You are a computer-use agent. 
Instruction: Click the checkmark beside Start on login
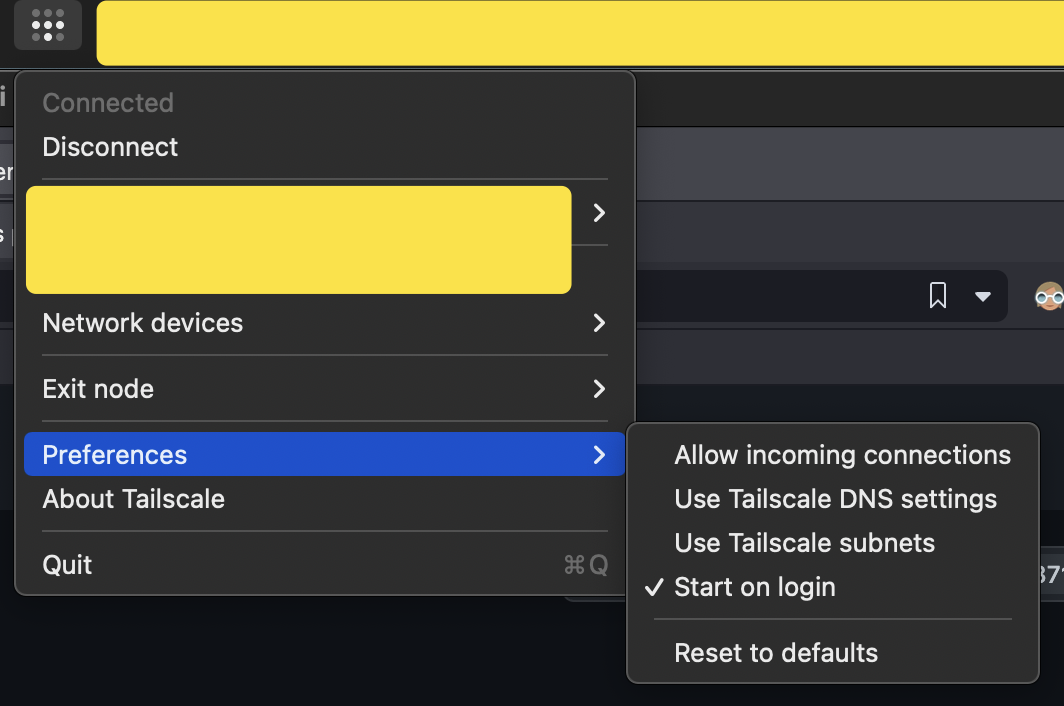[654, 587]
